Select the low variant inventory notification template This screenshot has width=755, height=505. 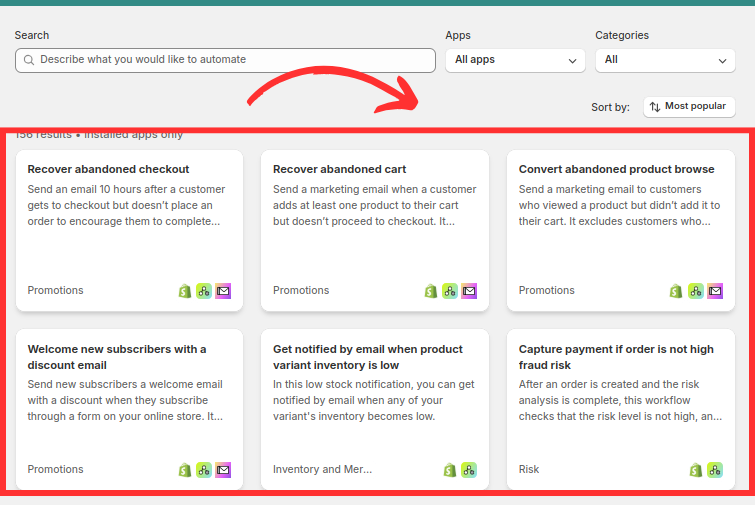click(367, 356)
